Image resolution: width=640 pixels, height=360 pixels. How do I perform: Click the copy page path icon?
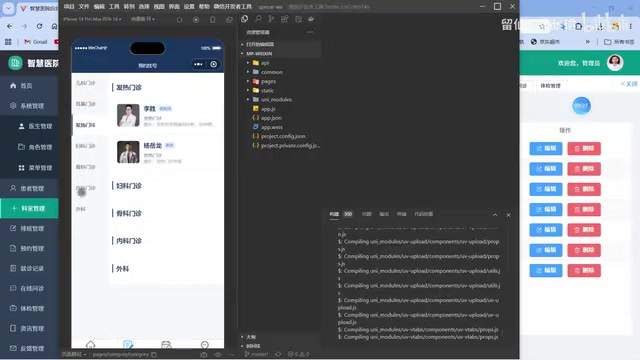click(x=154, y=354)
